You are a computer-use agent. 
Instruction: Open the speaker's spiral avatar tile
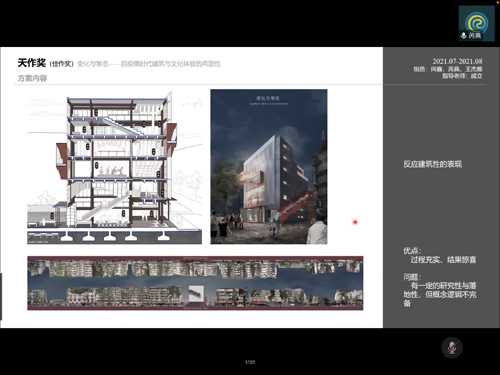point(477,23)
